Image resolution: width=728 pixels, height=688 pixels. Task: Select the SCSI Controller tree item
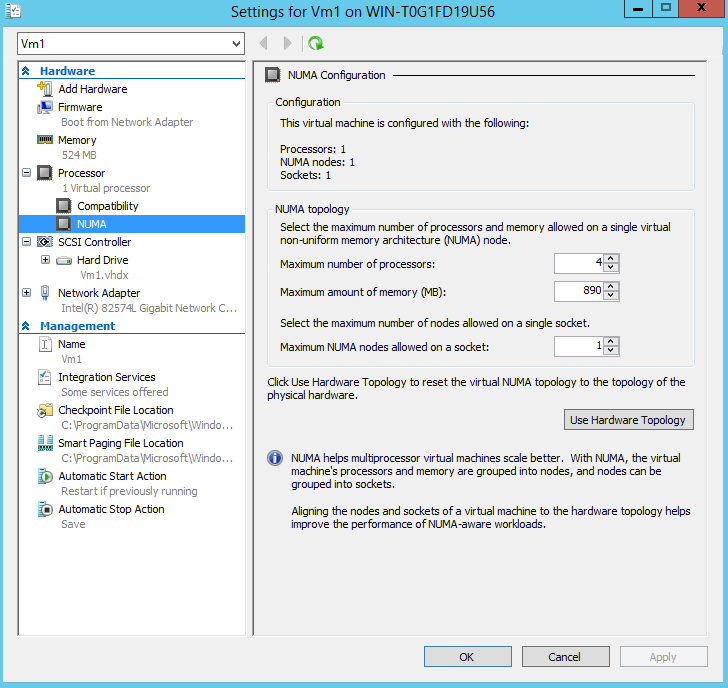(x=94, y=242)
